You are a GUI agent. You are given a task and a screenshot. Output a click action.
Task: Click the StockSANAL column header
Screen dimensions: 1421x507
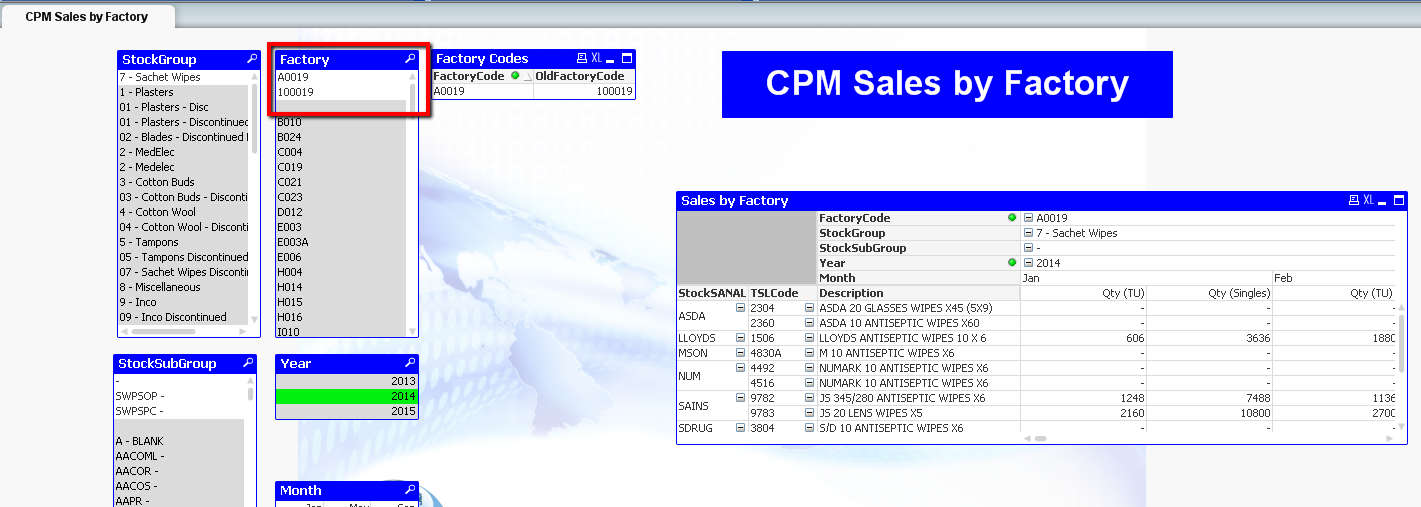coord(712,293)
